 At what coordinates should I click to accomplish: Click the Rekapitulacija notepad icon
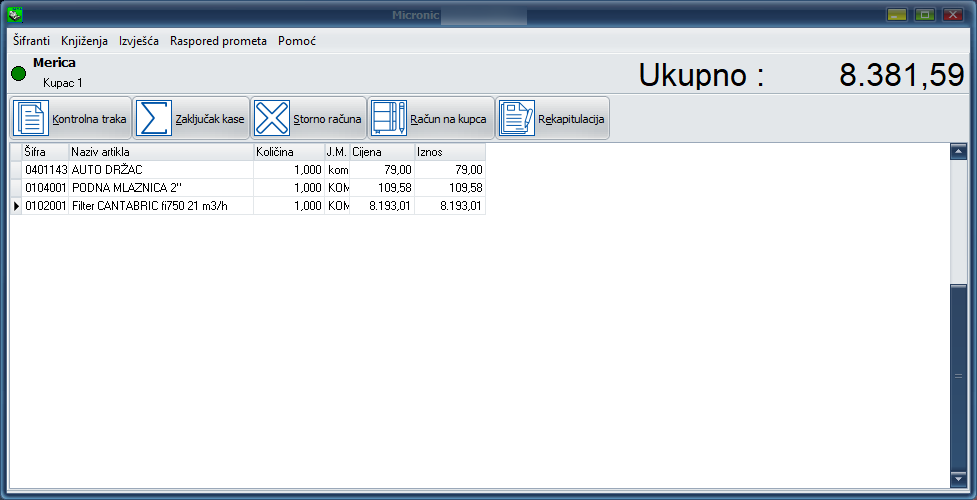click(x=517, y=118)
